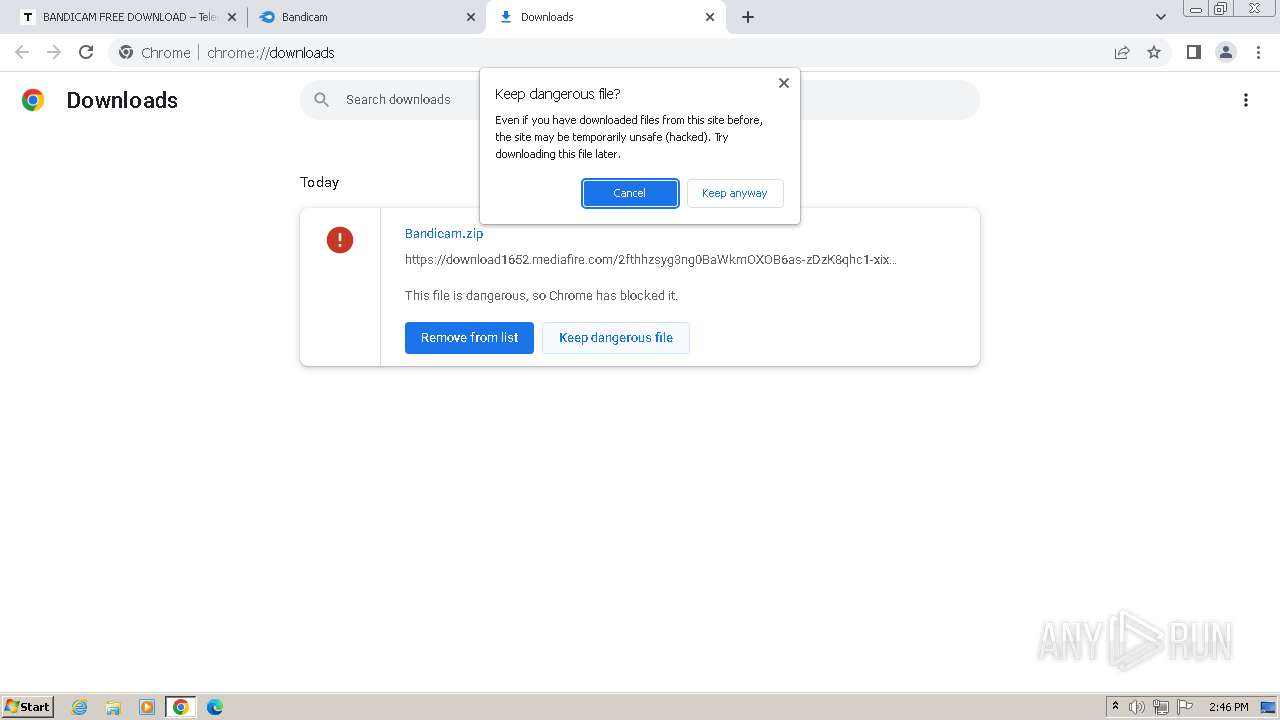Close the Downloads tab
The width and height of the screenshot is (1280, 720).
click(x=710, y=17)
